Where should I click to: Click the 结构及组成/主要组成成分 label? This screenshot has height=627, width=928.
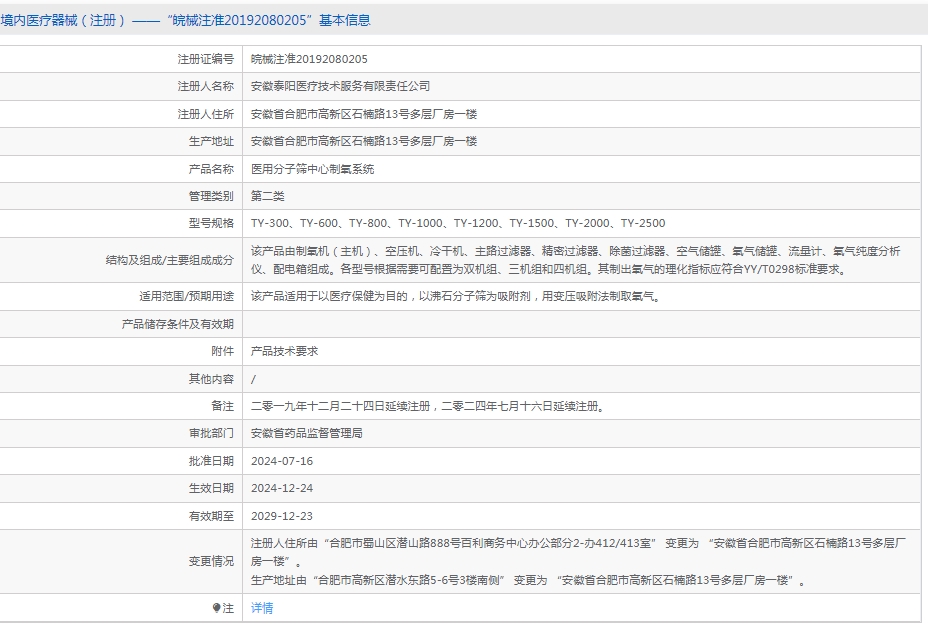tap(170, 260)
